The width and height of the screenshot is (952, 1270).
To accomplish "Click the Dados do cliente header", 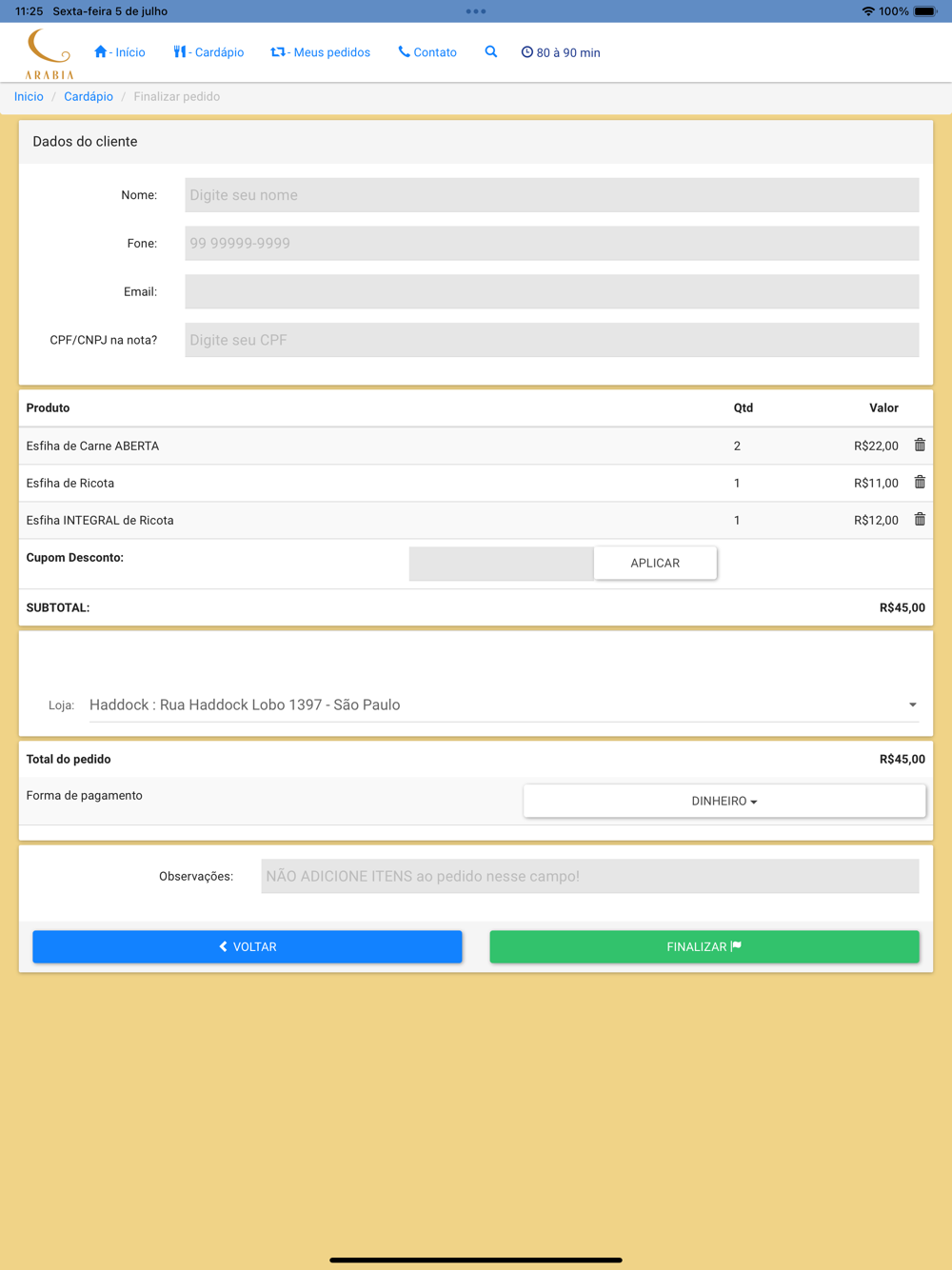I will [x=85, y=141].
